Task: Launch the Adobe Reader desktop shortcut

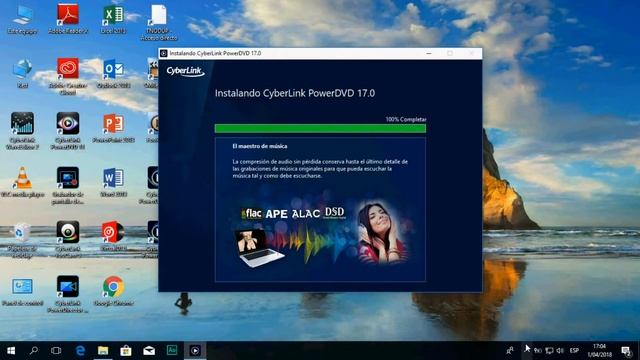Action: (x=68, y=19)
